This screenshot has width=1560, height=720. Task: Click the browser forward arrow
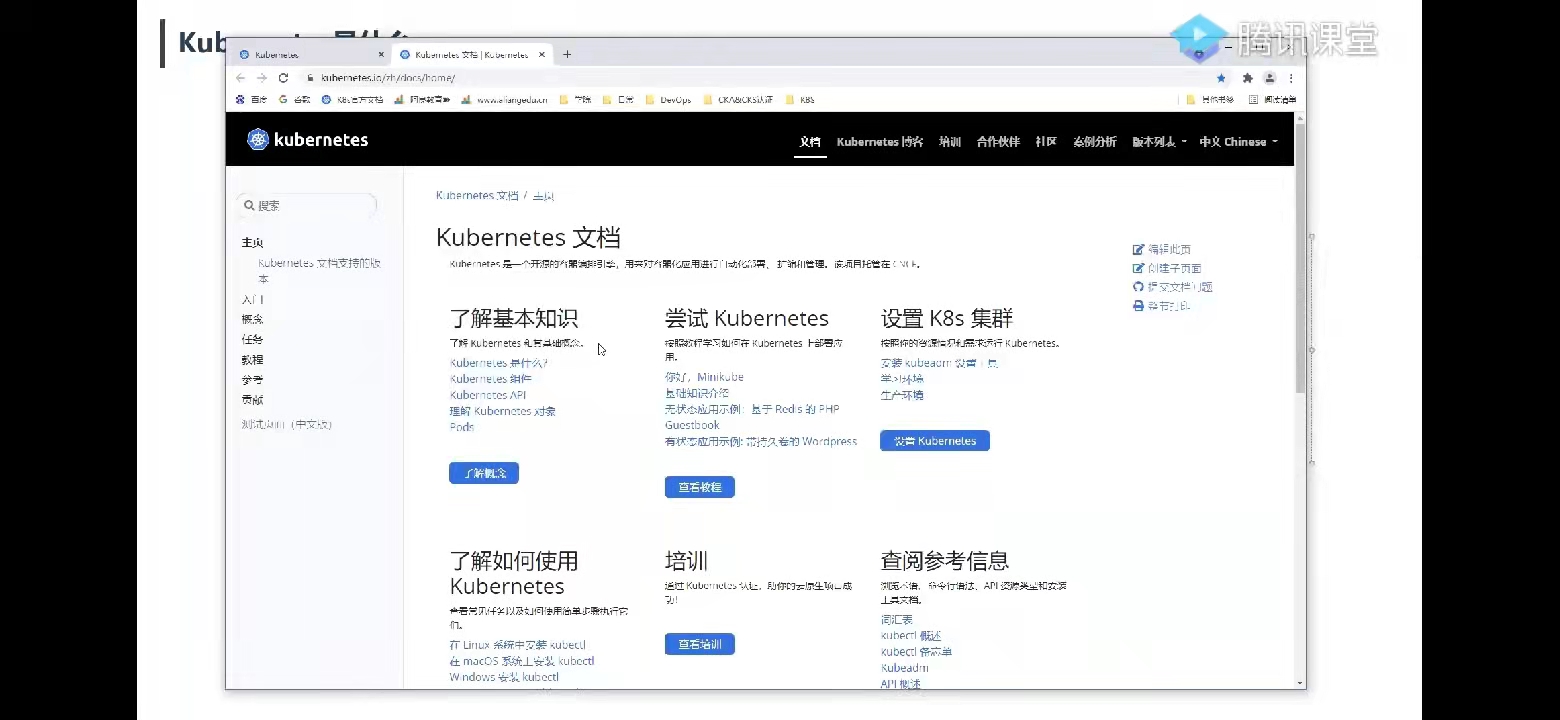(x=262, y=78)
